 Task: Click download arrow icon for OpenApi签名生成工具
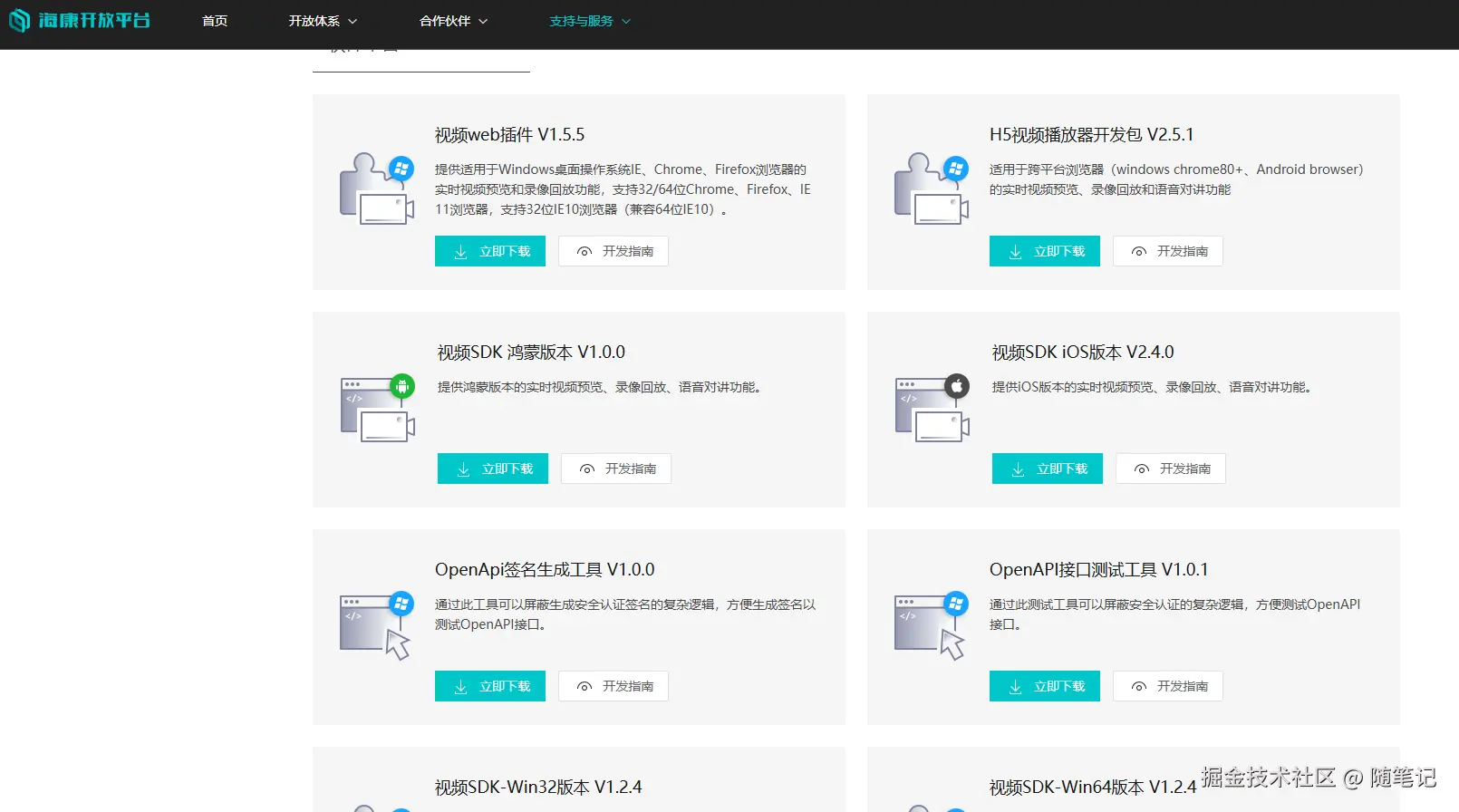[x=460, y=687]
